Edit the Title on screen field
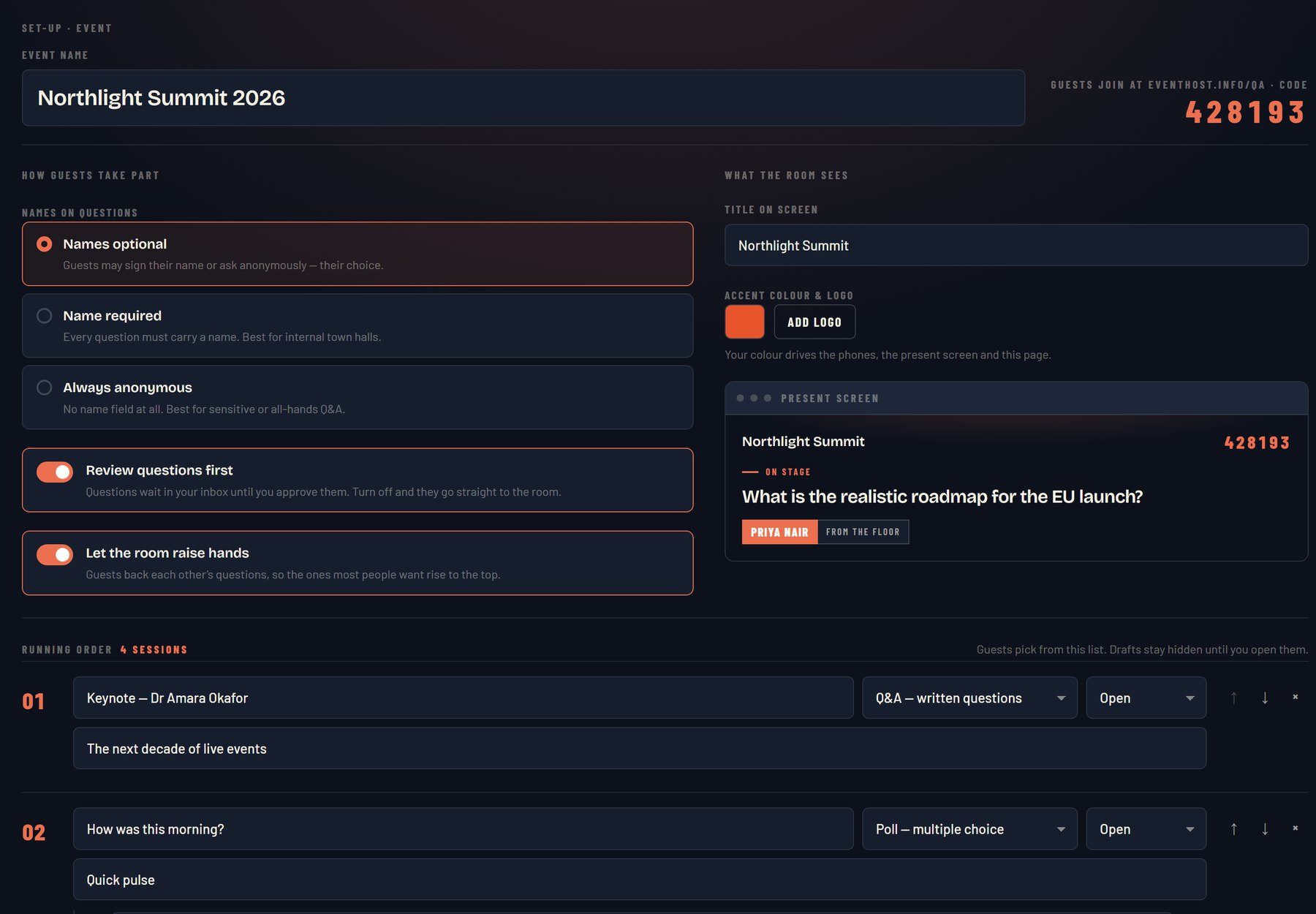The image size is (1316, 914). point(1016,245)
